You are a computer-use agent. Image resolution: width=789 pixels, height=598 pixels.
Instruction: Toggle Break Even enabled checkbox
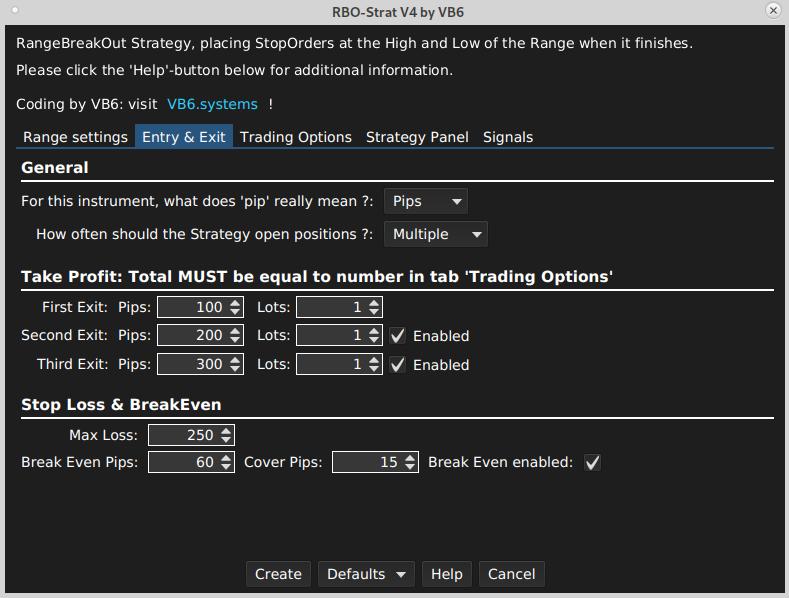point(592,462)
